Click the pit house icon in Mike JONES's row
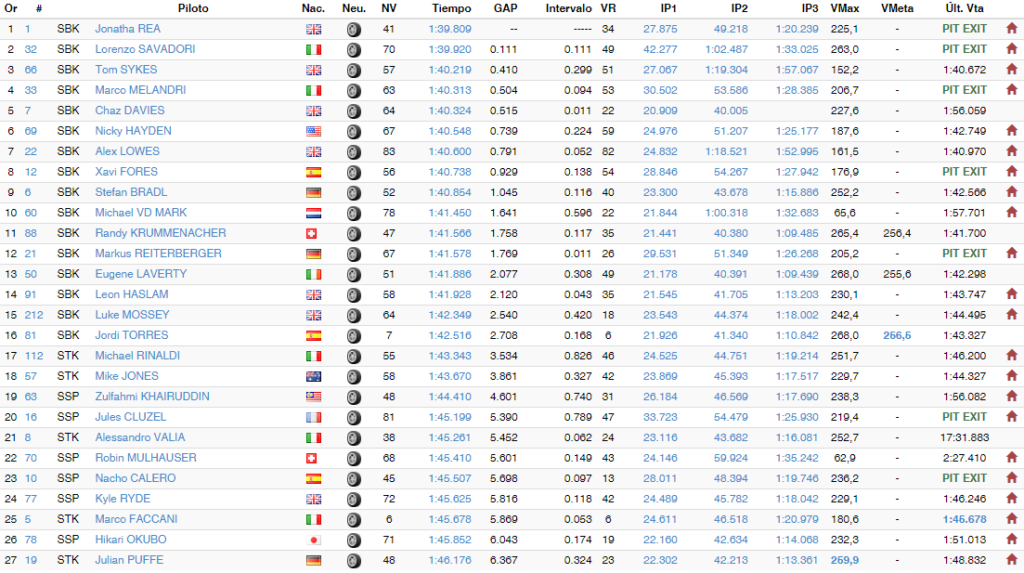The image size is (1024, 573). coord(1012,376)
